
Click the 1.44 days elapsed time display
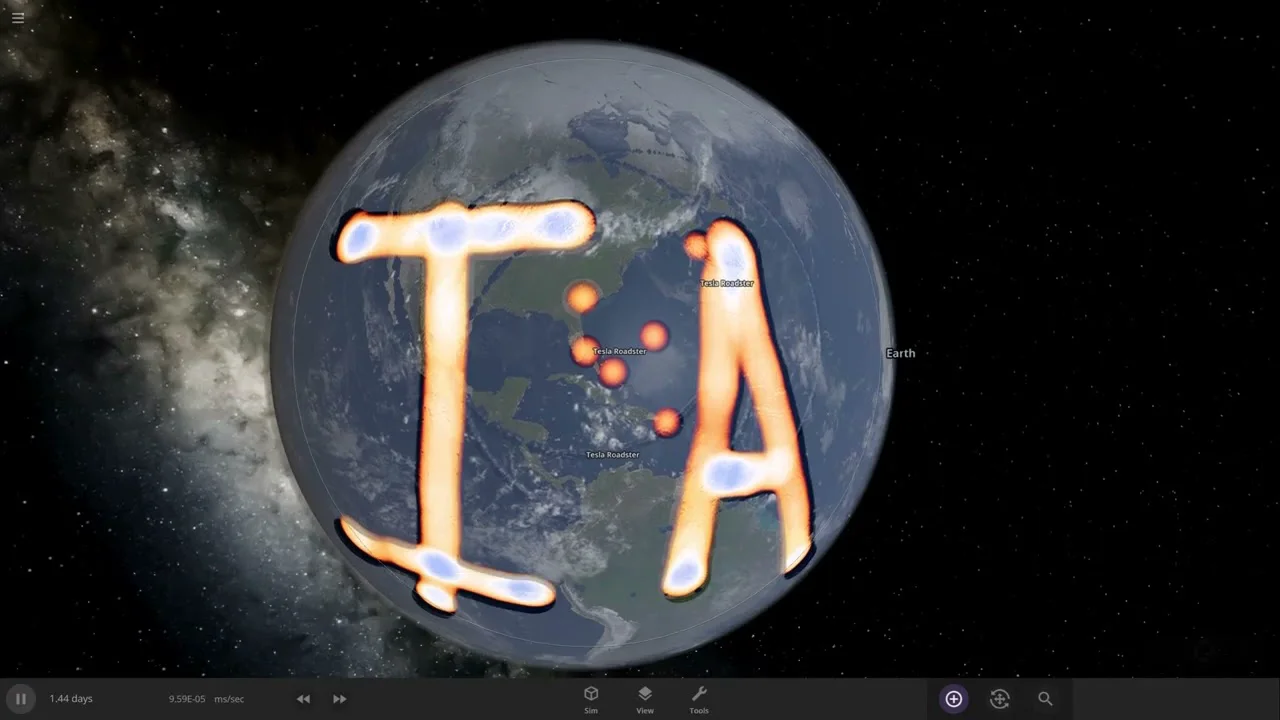[x=71, y=699]
